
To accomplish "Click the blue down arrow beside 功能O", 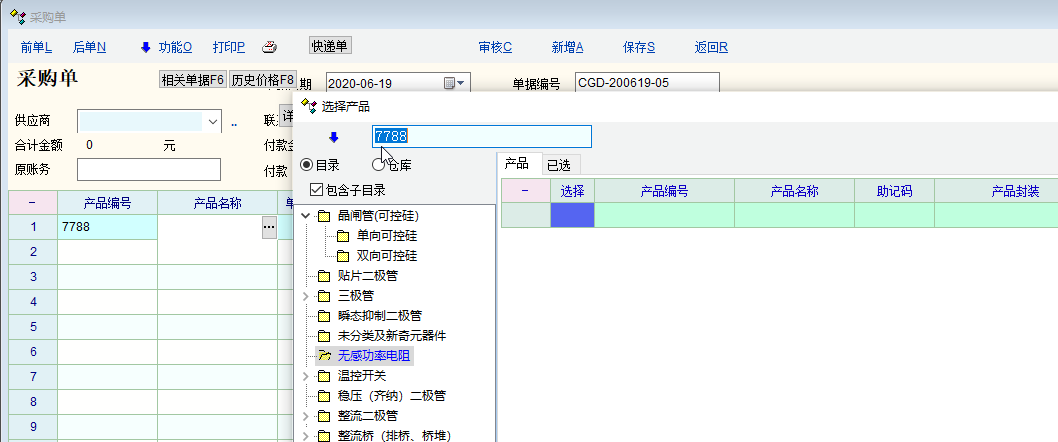I will pos(145,47).
